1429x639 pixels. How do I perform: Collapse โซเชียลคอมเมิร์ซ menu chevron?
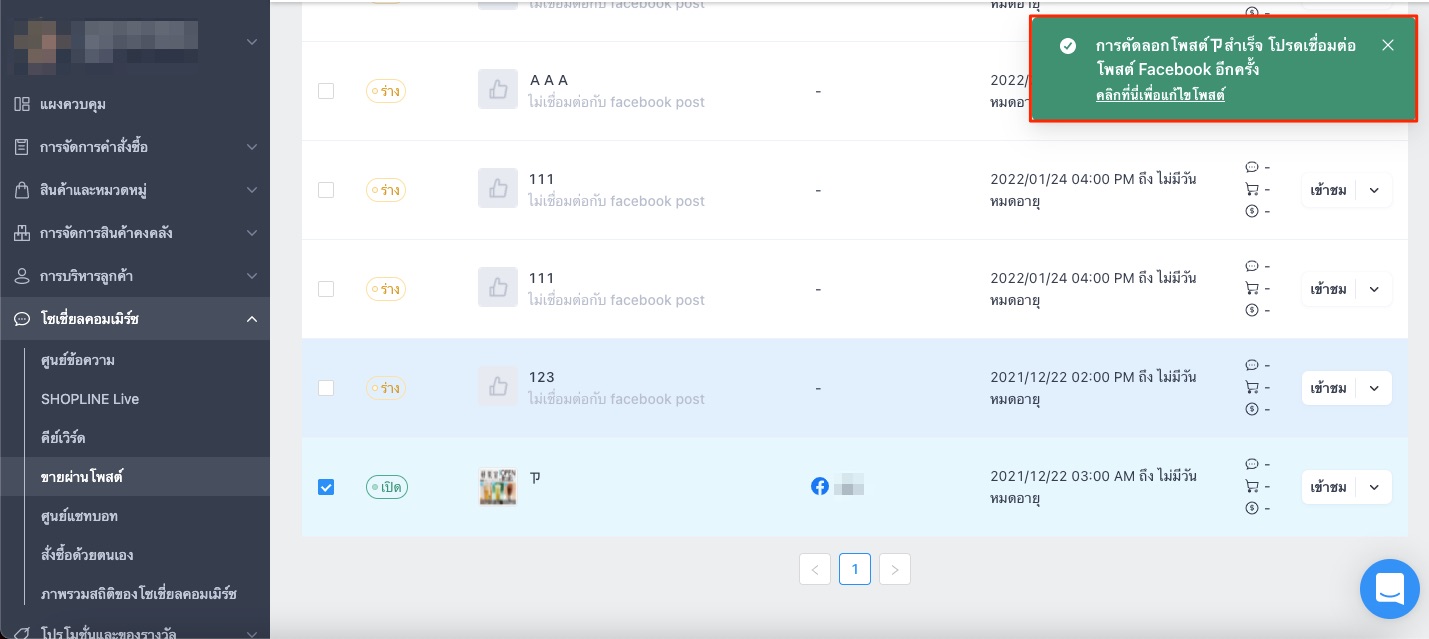[x=252, y=319]
